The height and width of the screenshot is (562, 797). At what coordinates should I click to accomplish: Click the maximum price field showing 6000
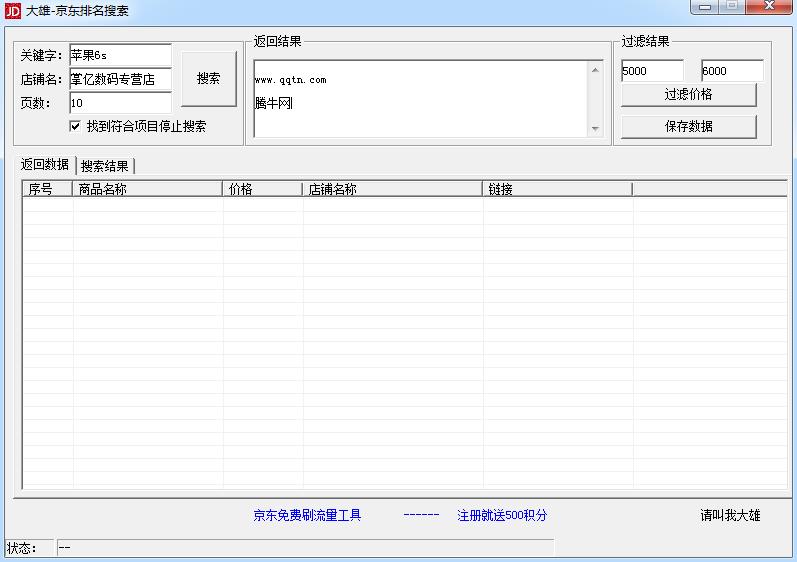click(732, 71)
